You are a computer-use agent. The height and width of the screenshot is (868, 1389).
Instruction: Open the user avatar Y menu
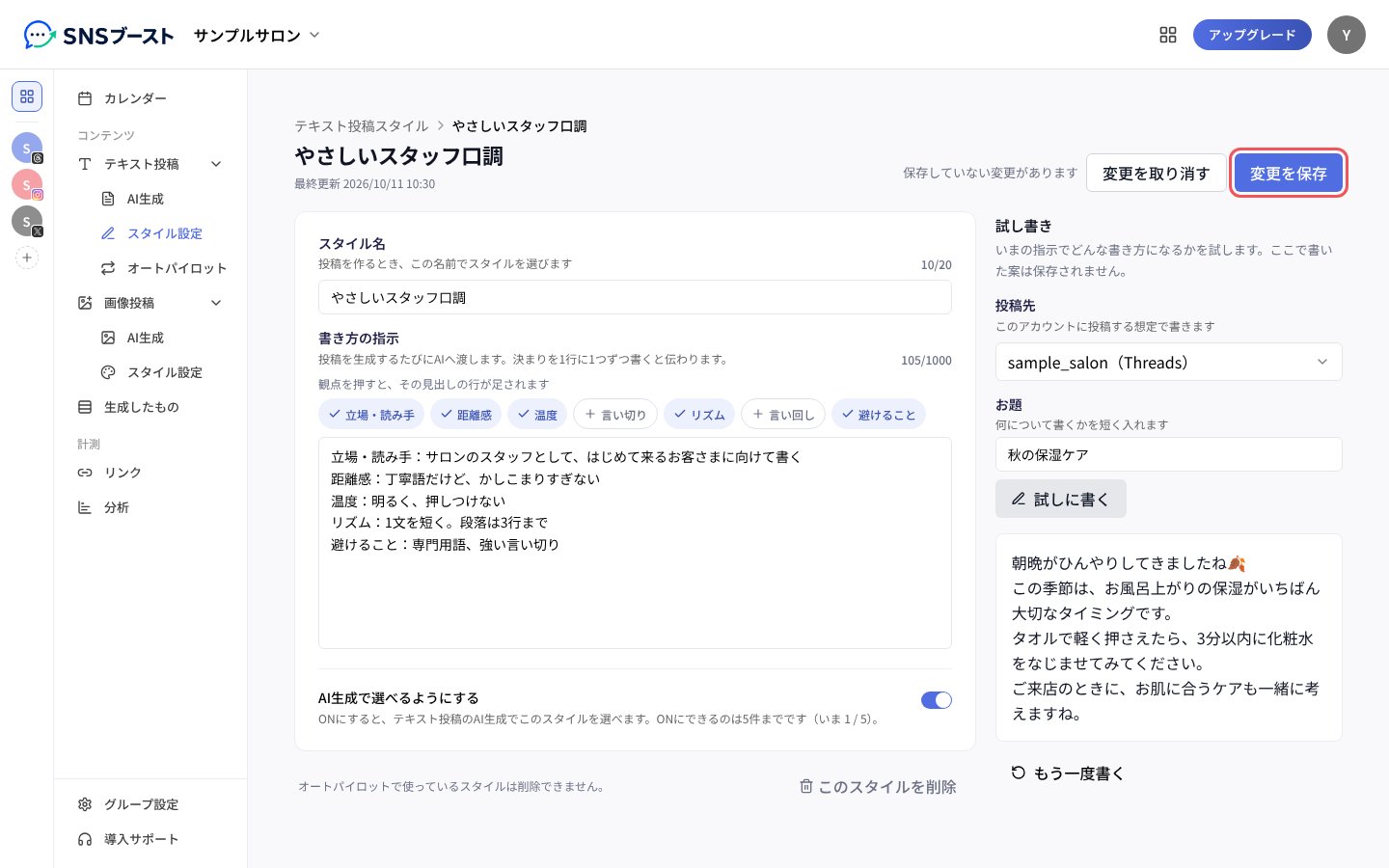(1347, 35)
